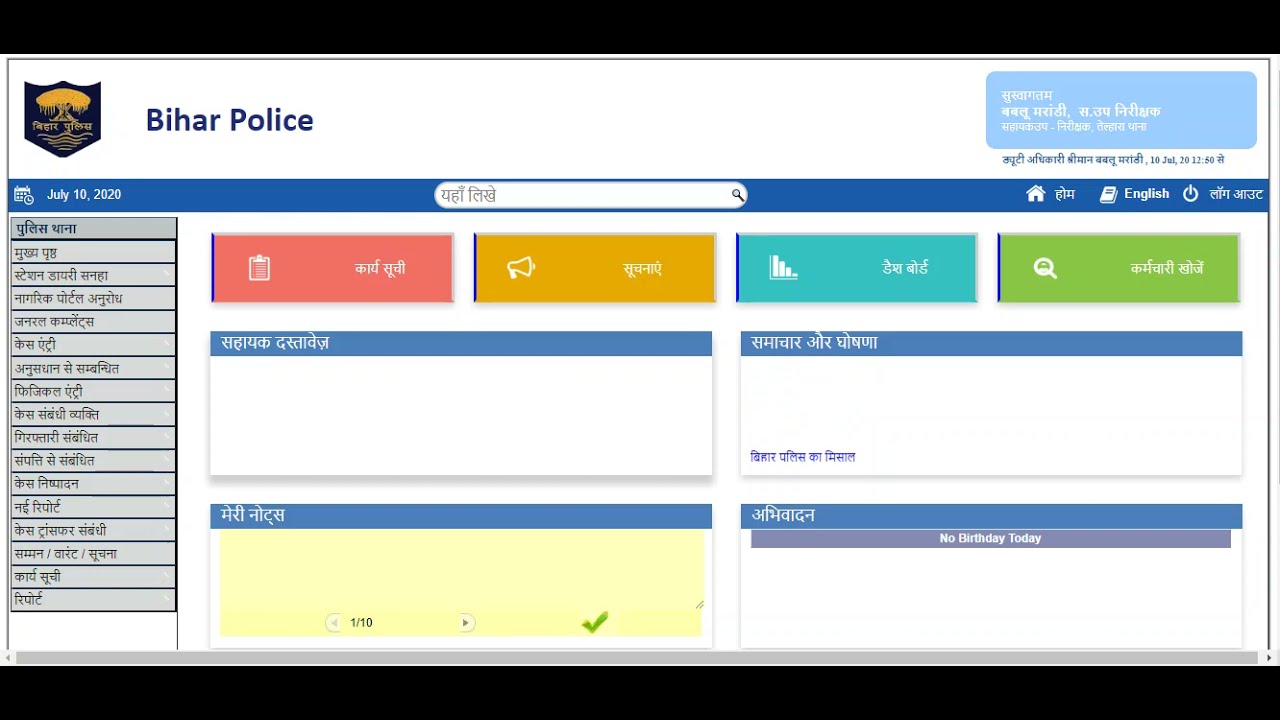Image resolution: width=1280 pixels, height=720 pixels.
Task: Go to previous note page arrow
Action: coord(334,623)
